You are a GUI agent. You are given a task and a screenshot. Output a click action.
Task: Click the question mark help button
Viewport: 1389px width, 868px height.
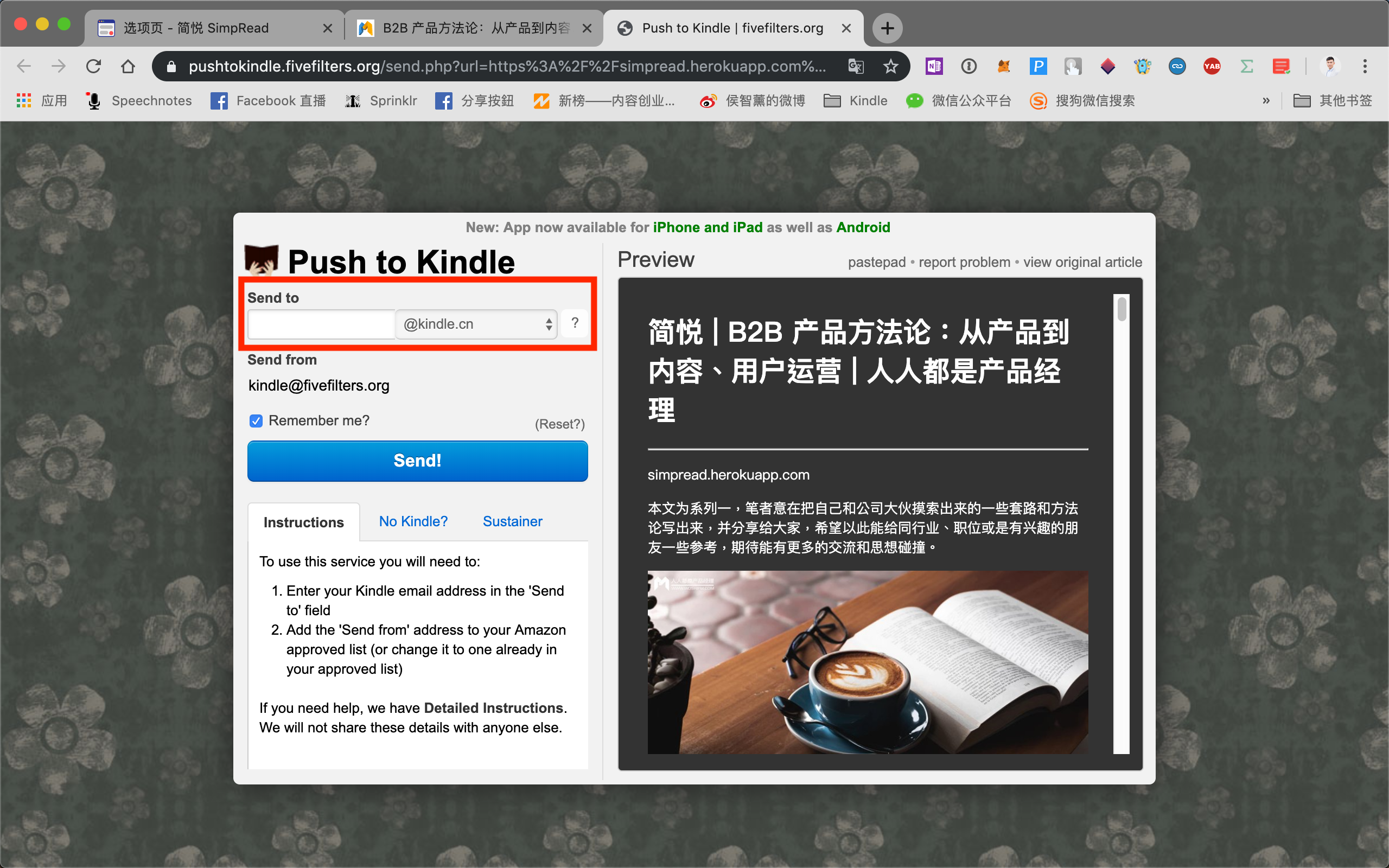pos(575,323)
